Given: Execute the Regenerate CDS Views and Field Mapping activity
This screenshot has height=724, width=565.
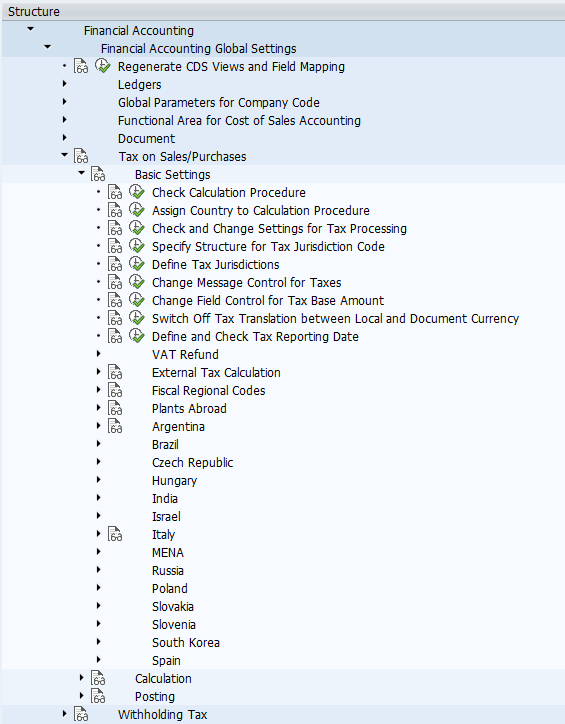Looking at the screenshot, I should click(102, 66).
